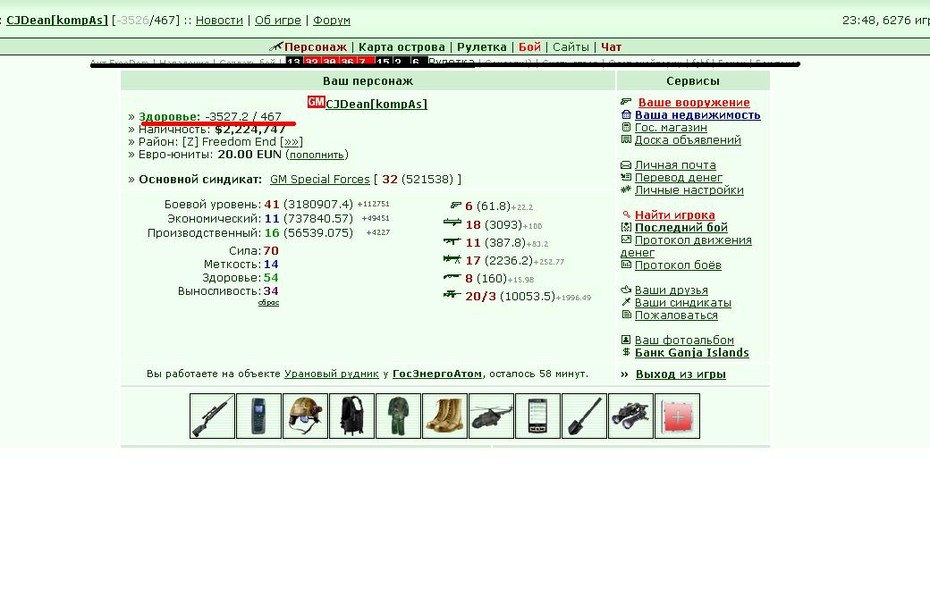Click the CJDean[kompAs] header username link
Screen dimensions: 930x597
pos(57,20)
